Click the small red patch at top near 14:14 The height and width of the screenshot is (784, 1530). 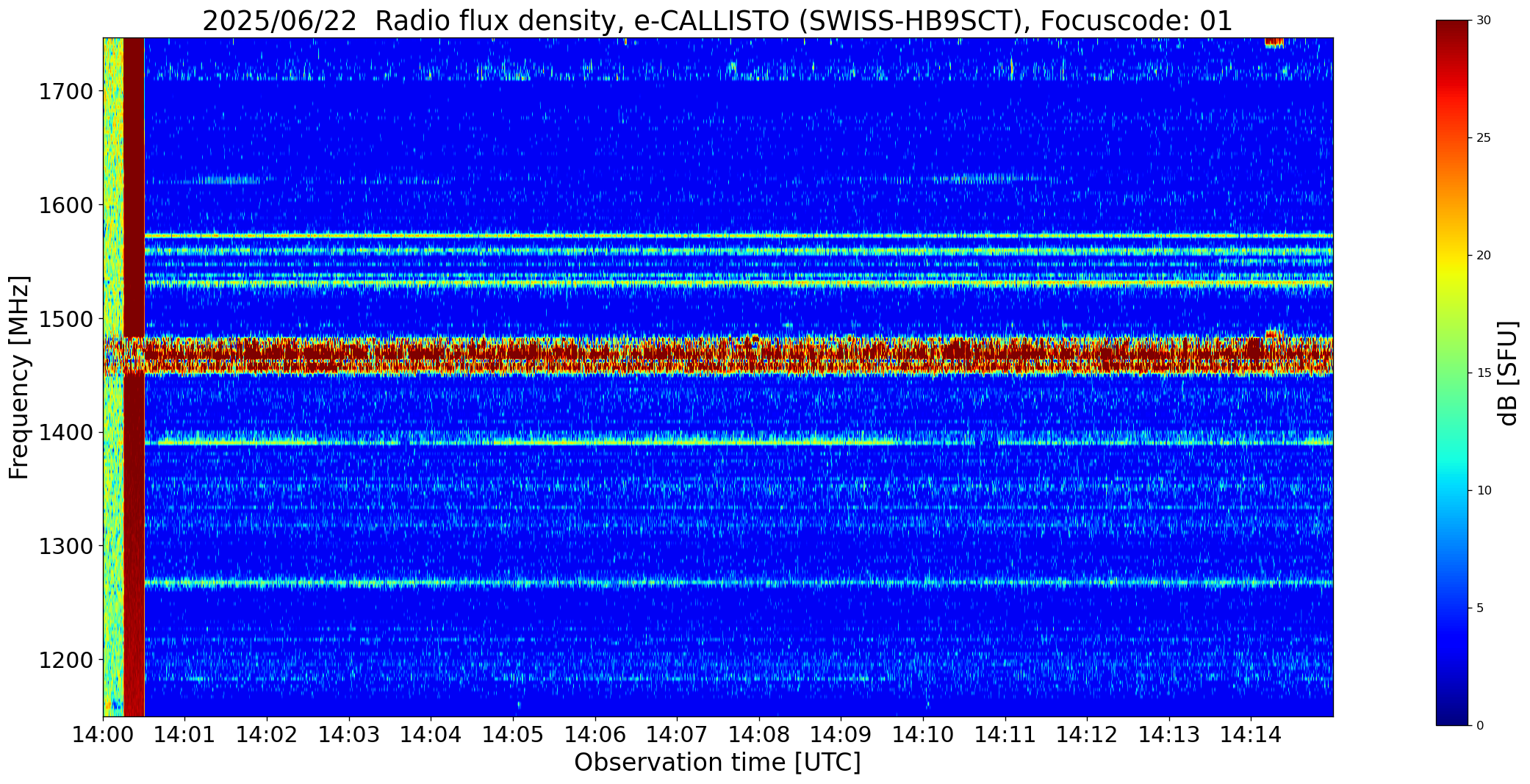tap(1274, 42)
